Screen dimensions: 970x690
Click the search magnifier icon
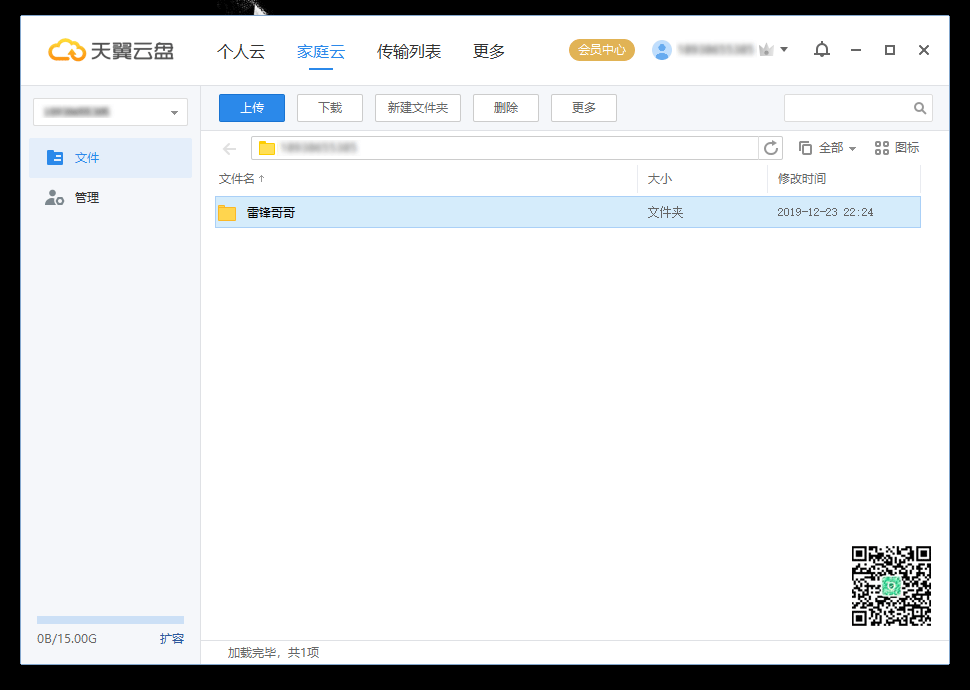pyautogui.click(x=920, y=108)
